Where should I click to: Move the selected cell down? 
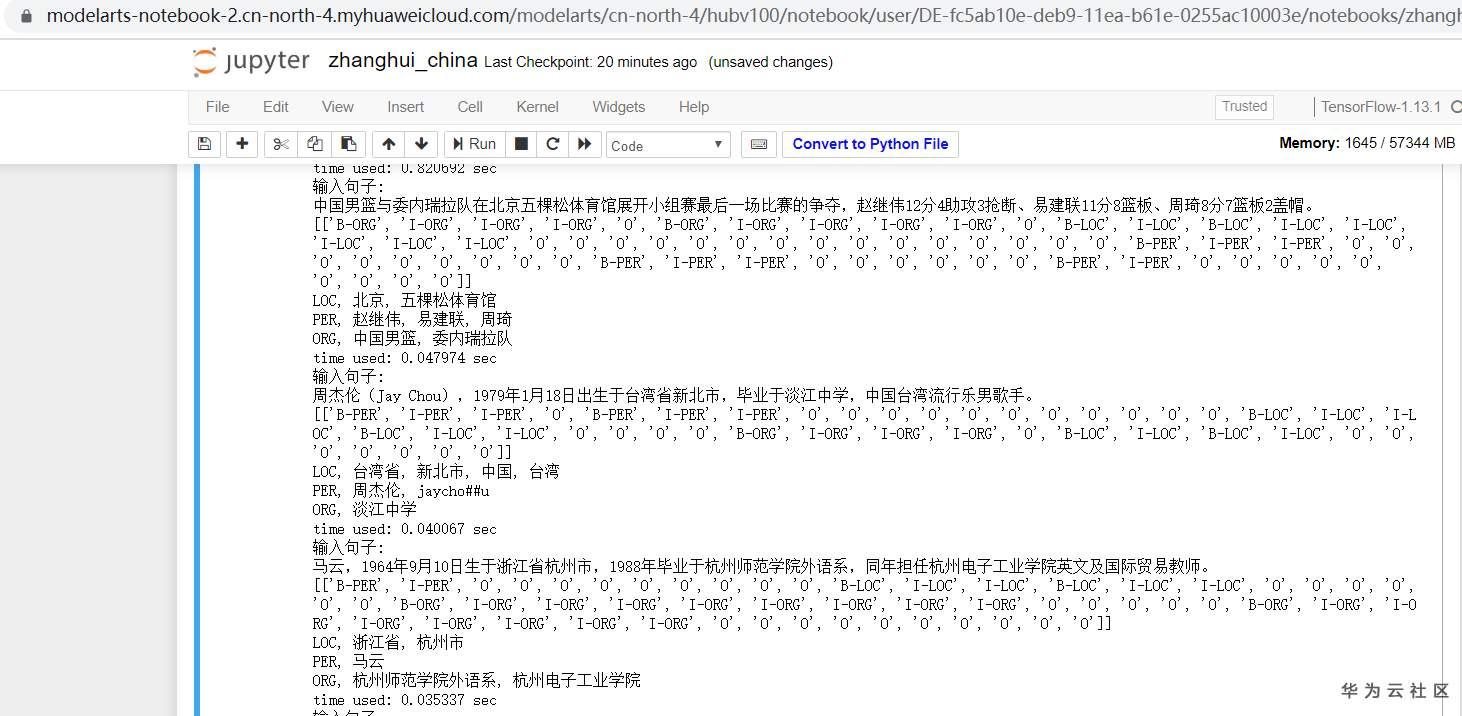tap(420, 143)
